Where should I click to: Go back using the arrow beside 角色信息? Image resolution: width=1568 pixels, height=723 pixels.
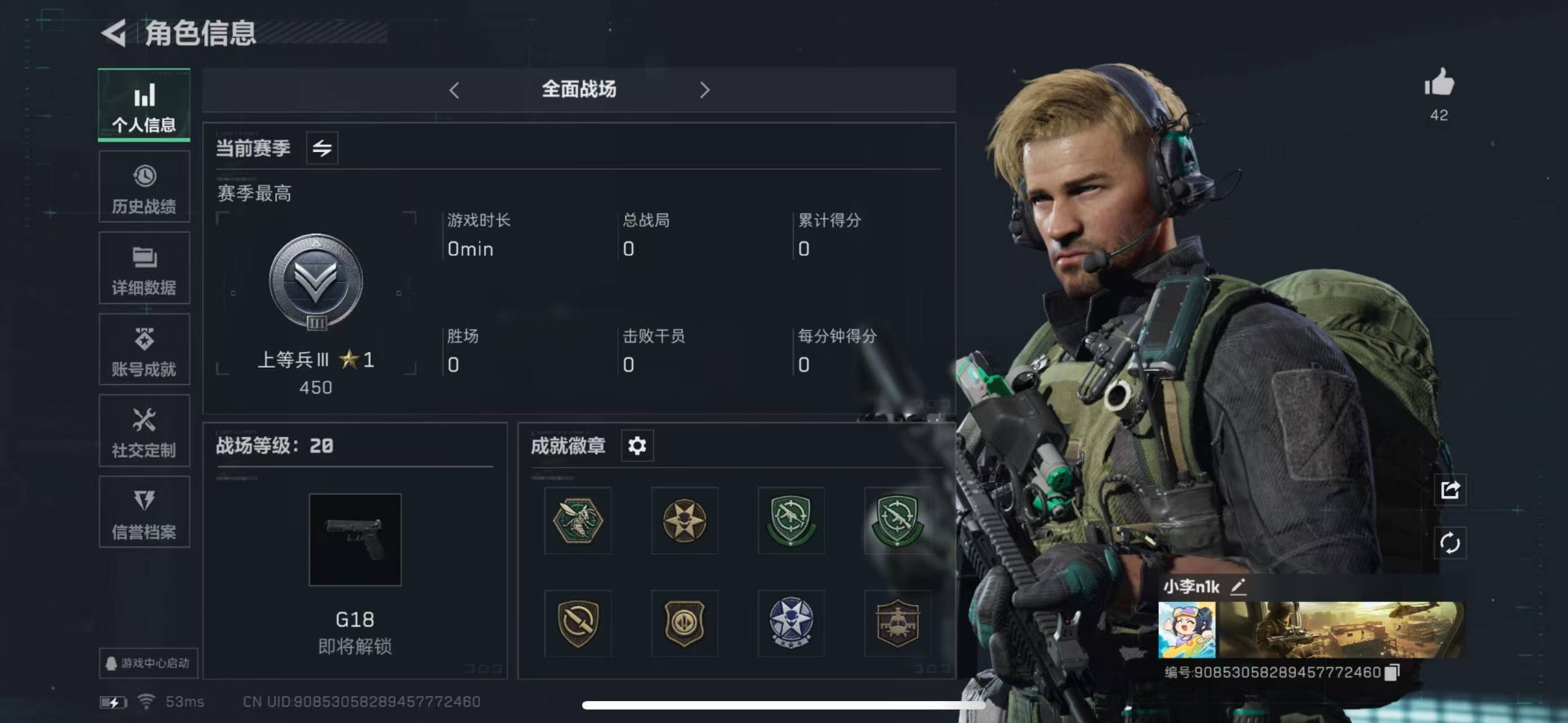pos(114,33)
